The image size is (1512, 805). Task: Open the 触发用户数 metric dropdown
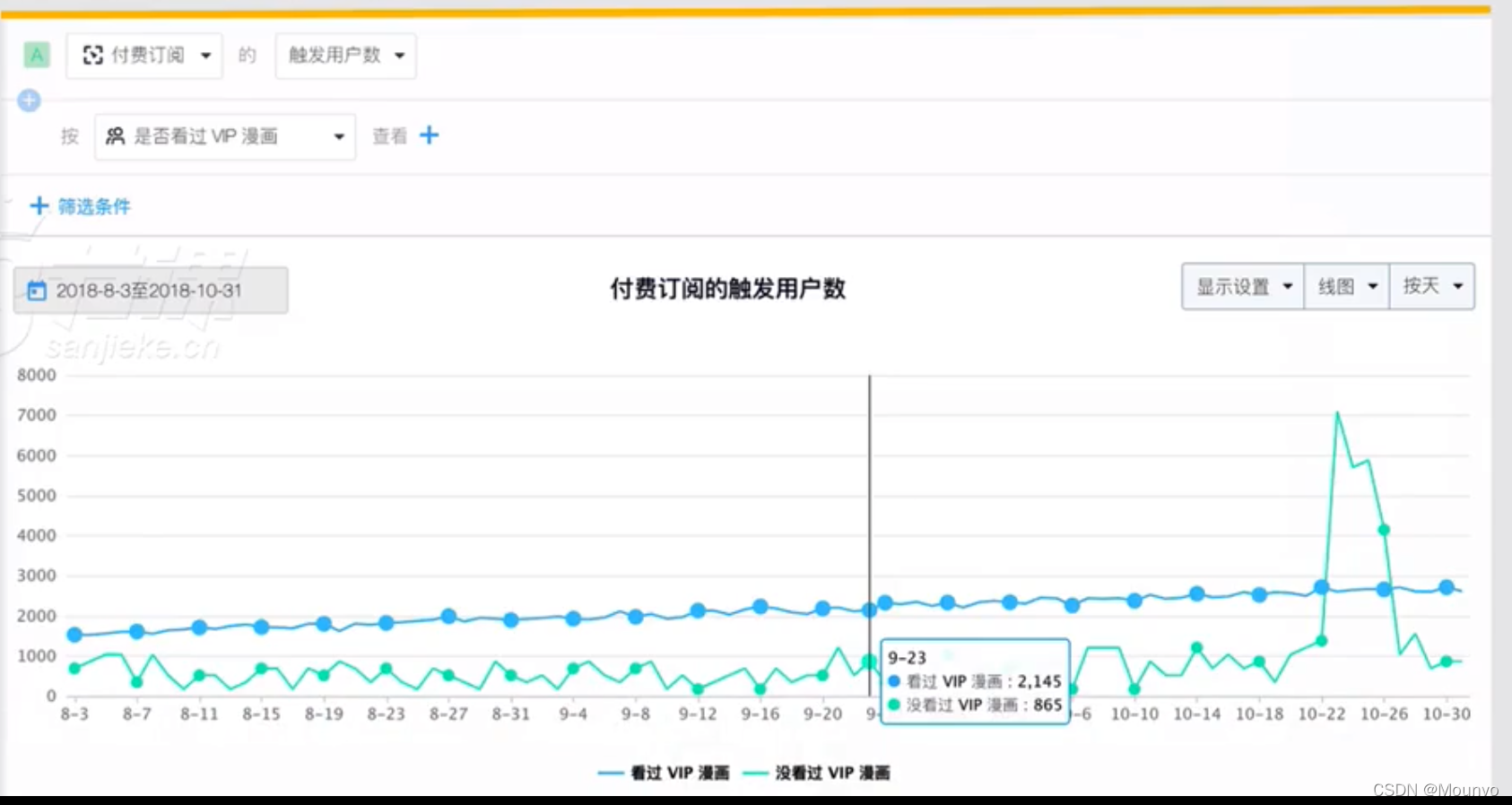tap(345, 56)
